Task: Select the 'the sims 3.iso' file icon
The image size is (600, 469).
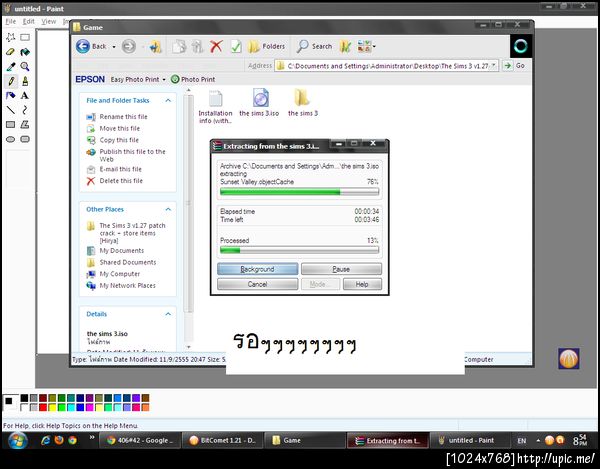Action: 260,98
